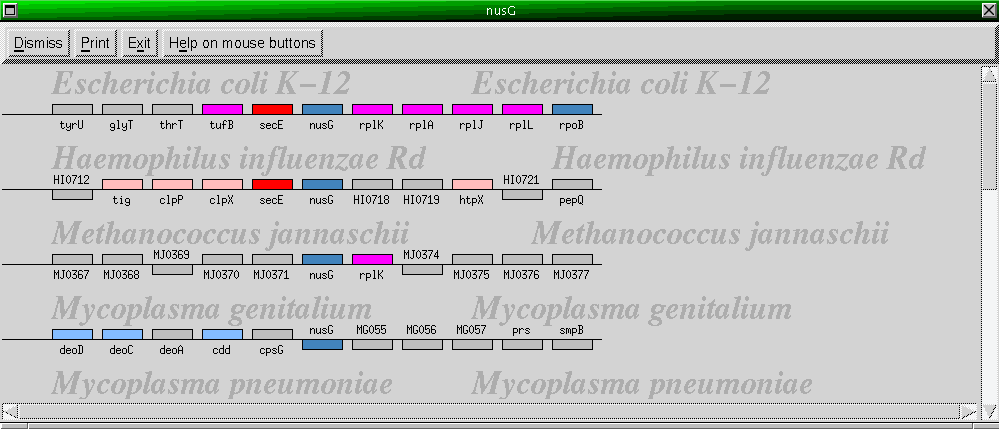
Task: Select the magenta tufB gene box
Action: point(222,109)
